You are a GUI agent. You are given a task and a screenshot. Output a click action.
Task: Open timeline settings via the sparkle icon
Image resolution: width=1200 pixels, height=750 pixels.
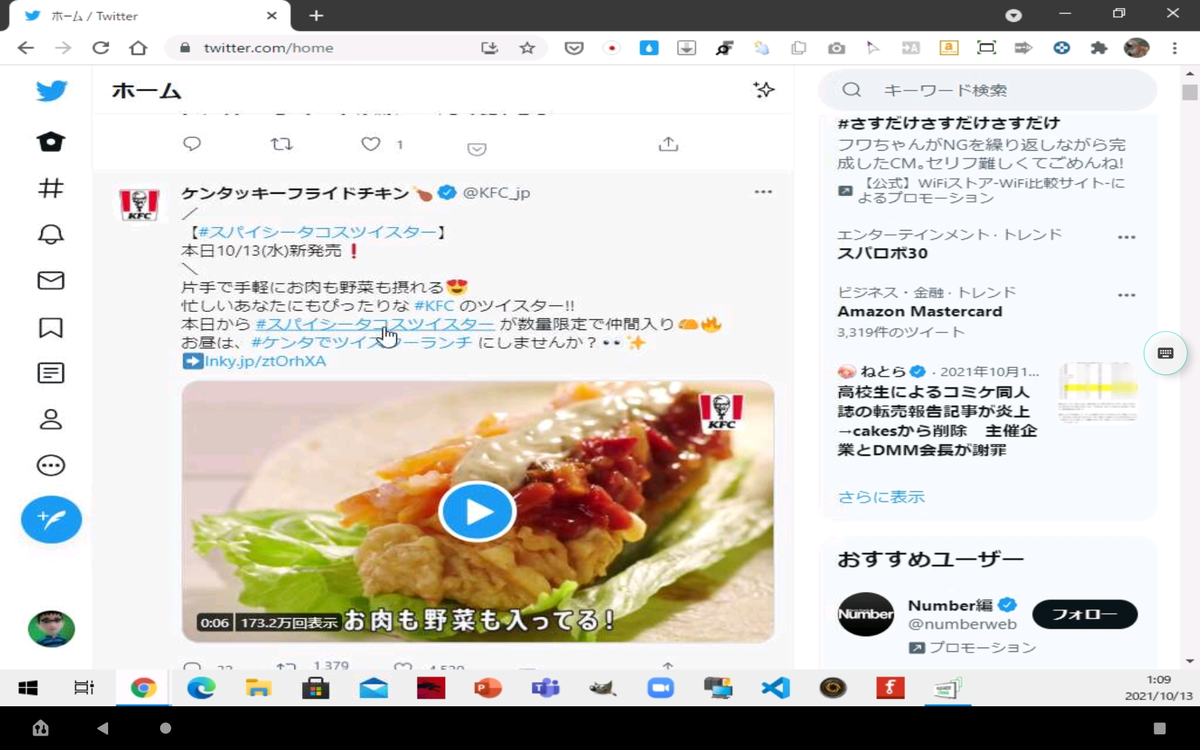(763, 90)
